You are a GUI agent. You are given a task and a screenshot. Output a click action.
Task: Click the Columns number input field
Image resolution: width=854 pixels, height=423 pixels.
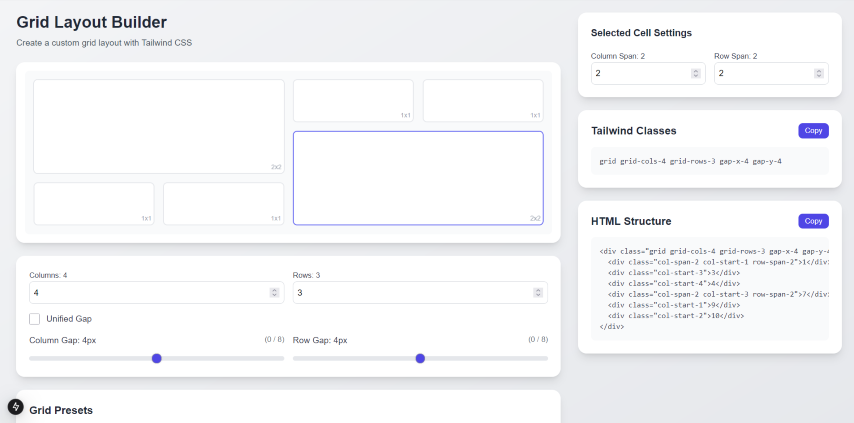point(148,293)
